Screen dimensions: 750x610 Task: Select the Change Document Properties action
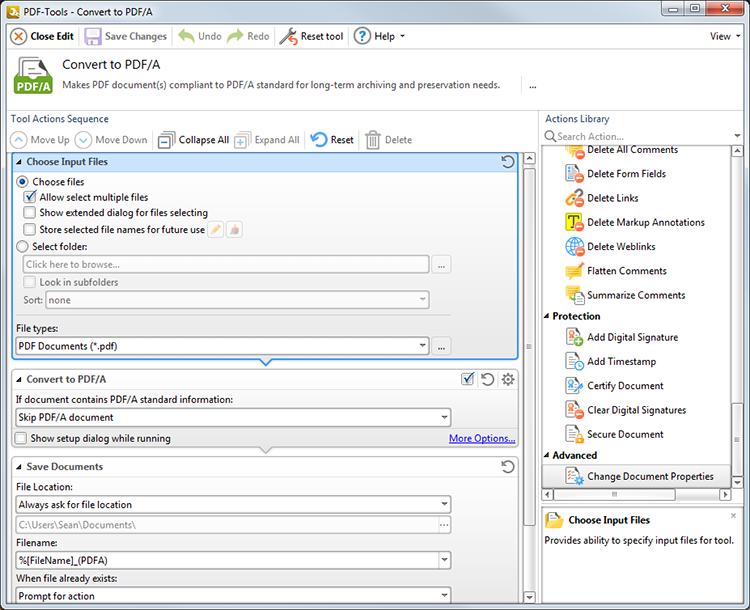pos(636,477)
